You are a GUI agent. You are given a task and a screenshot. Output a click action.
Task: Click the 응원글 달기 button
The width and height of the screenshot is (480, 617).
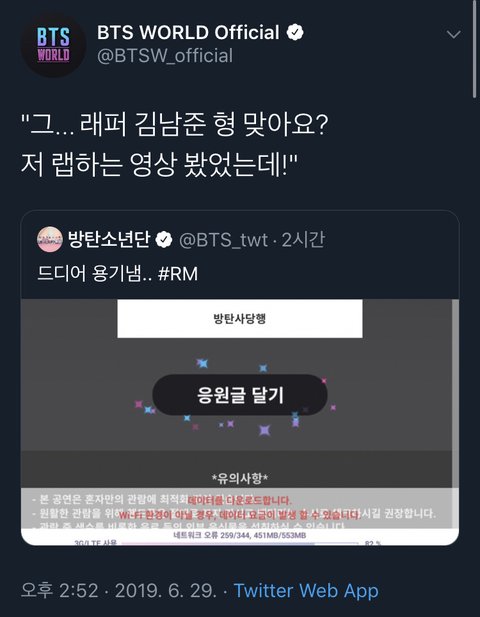tap(240, 395)
